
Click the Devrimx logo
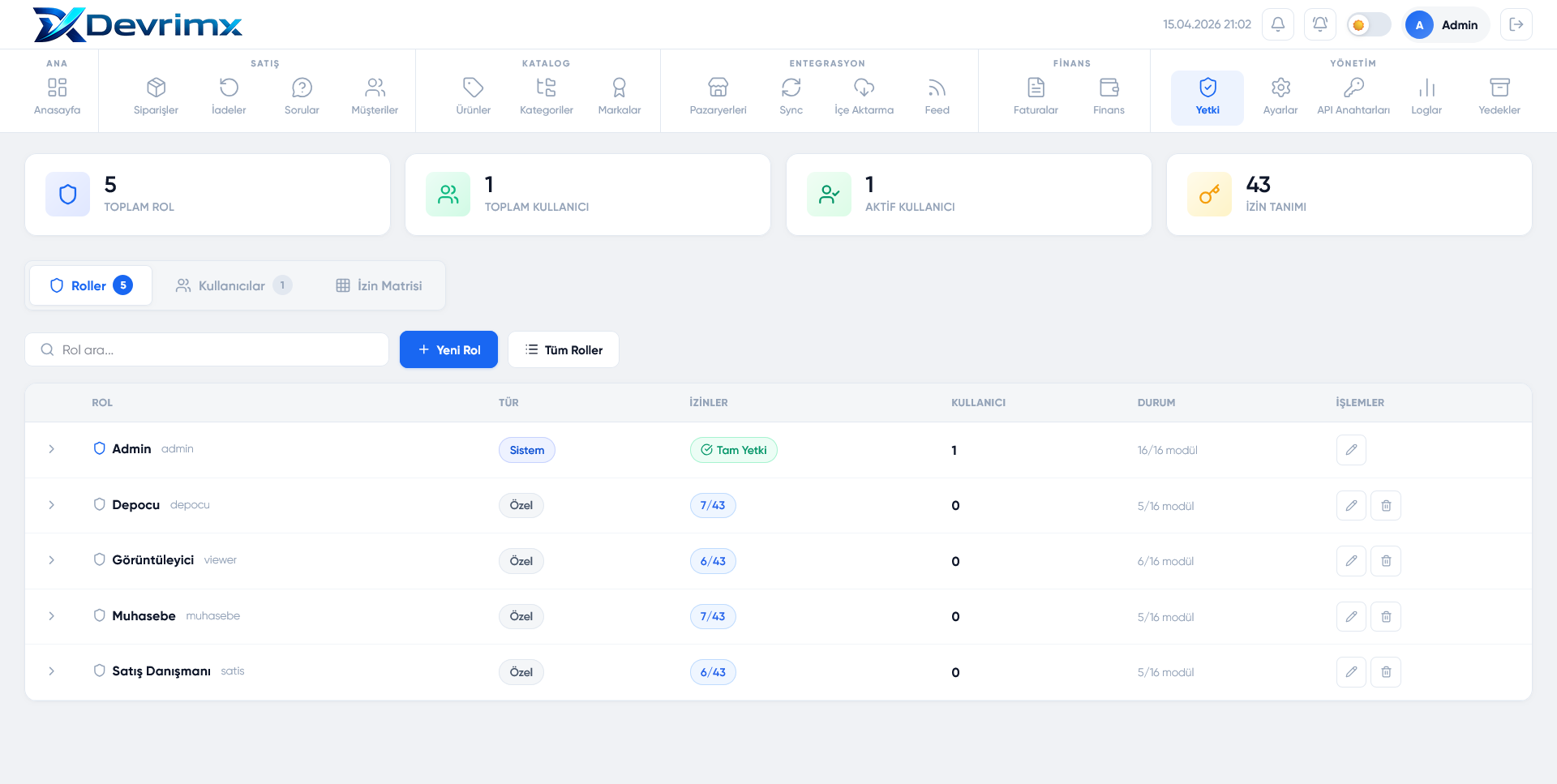137,24
